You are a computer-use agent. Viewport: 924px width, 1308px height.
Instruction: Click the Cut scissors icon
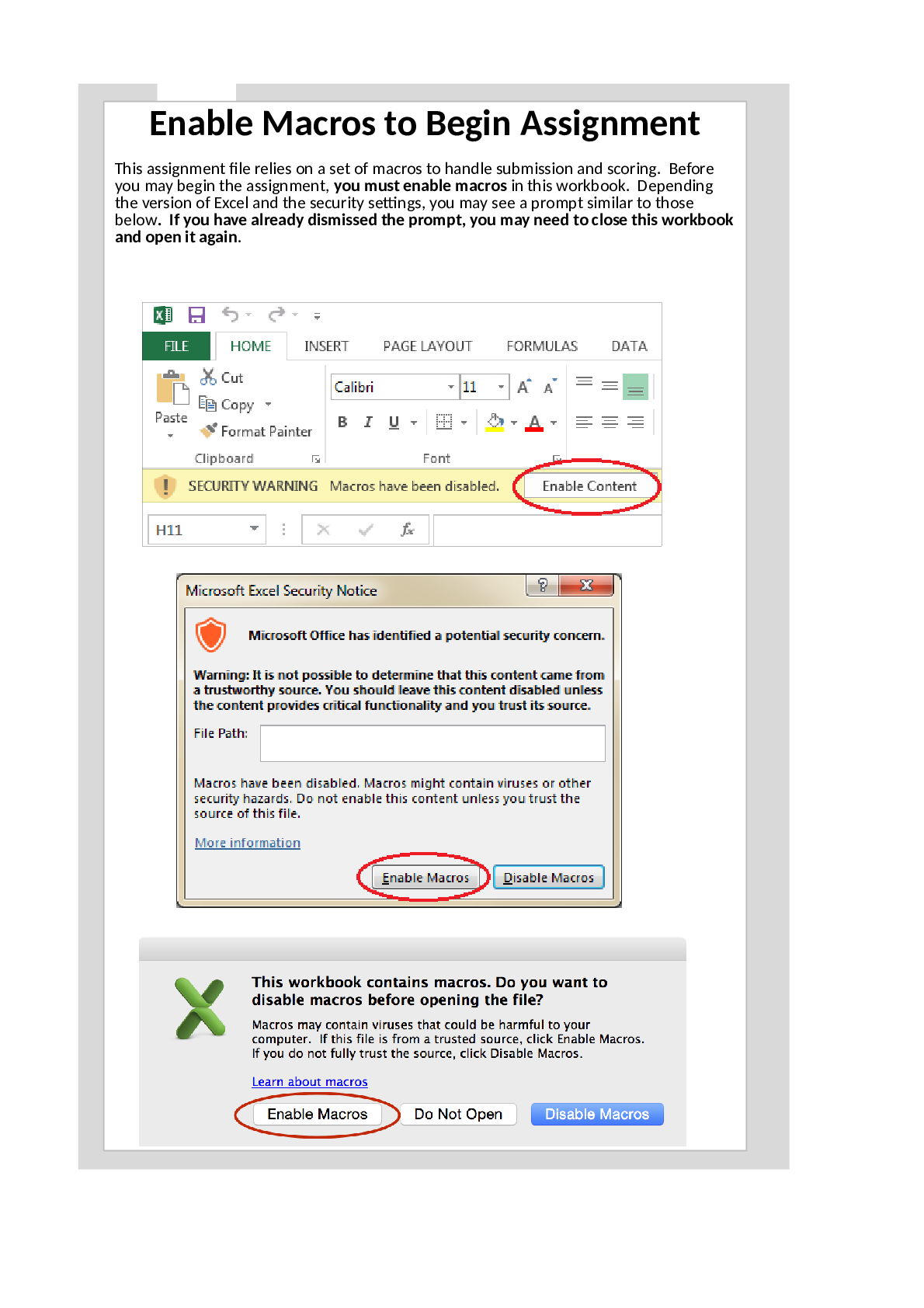click(x=208, y=377)
